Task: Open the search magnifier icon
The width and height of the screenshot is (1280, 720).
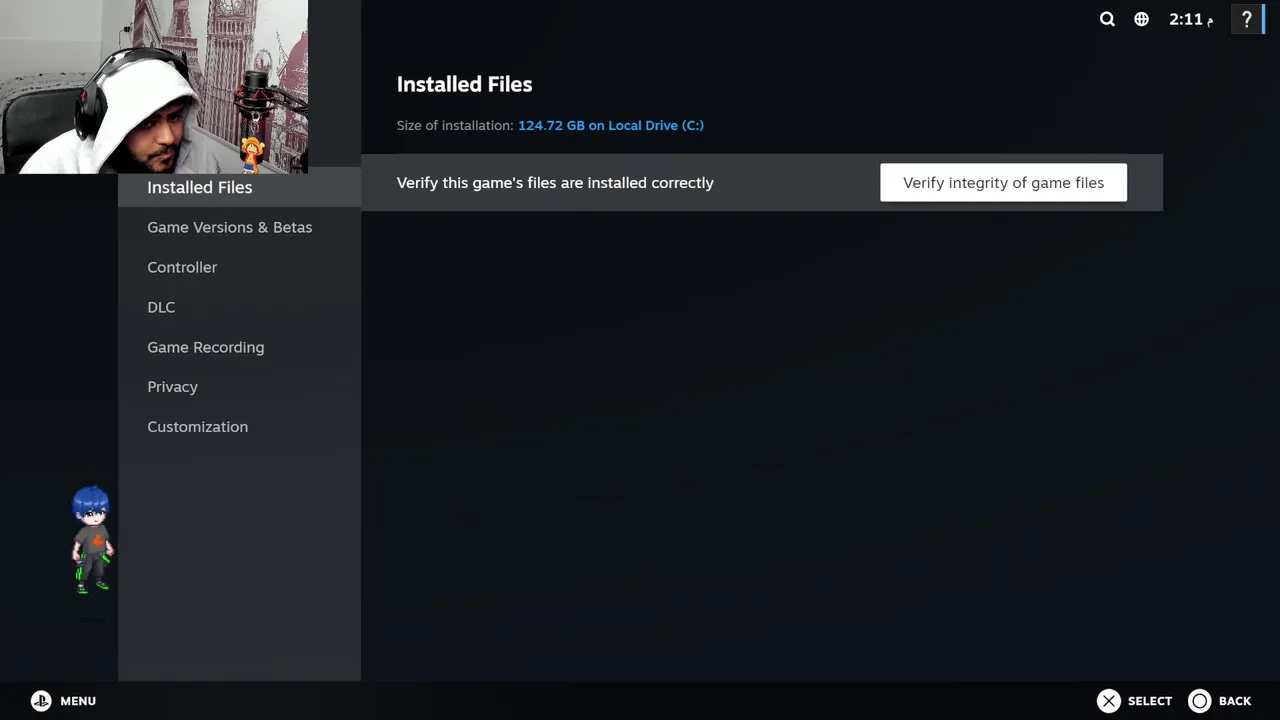Action: (x=1107, y=19)
